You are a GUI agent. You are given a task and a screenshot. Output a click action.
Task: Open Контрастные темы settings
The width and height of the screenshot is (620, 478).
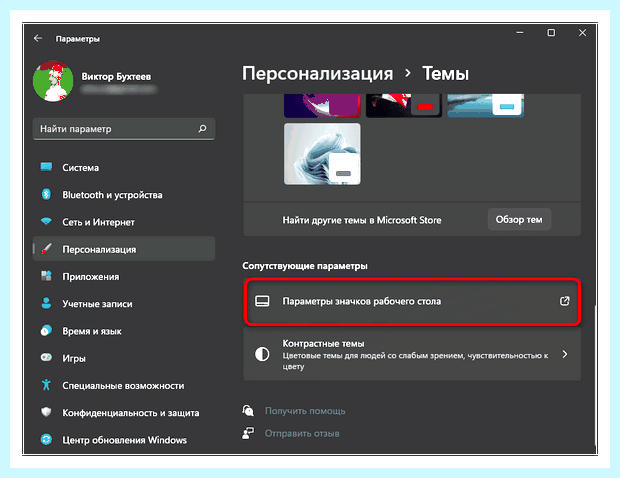point(412,354)
